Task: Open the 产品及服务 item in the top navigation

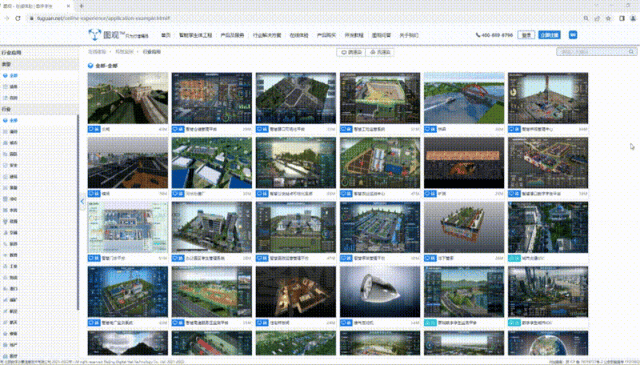Action: [232, 35]
